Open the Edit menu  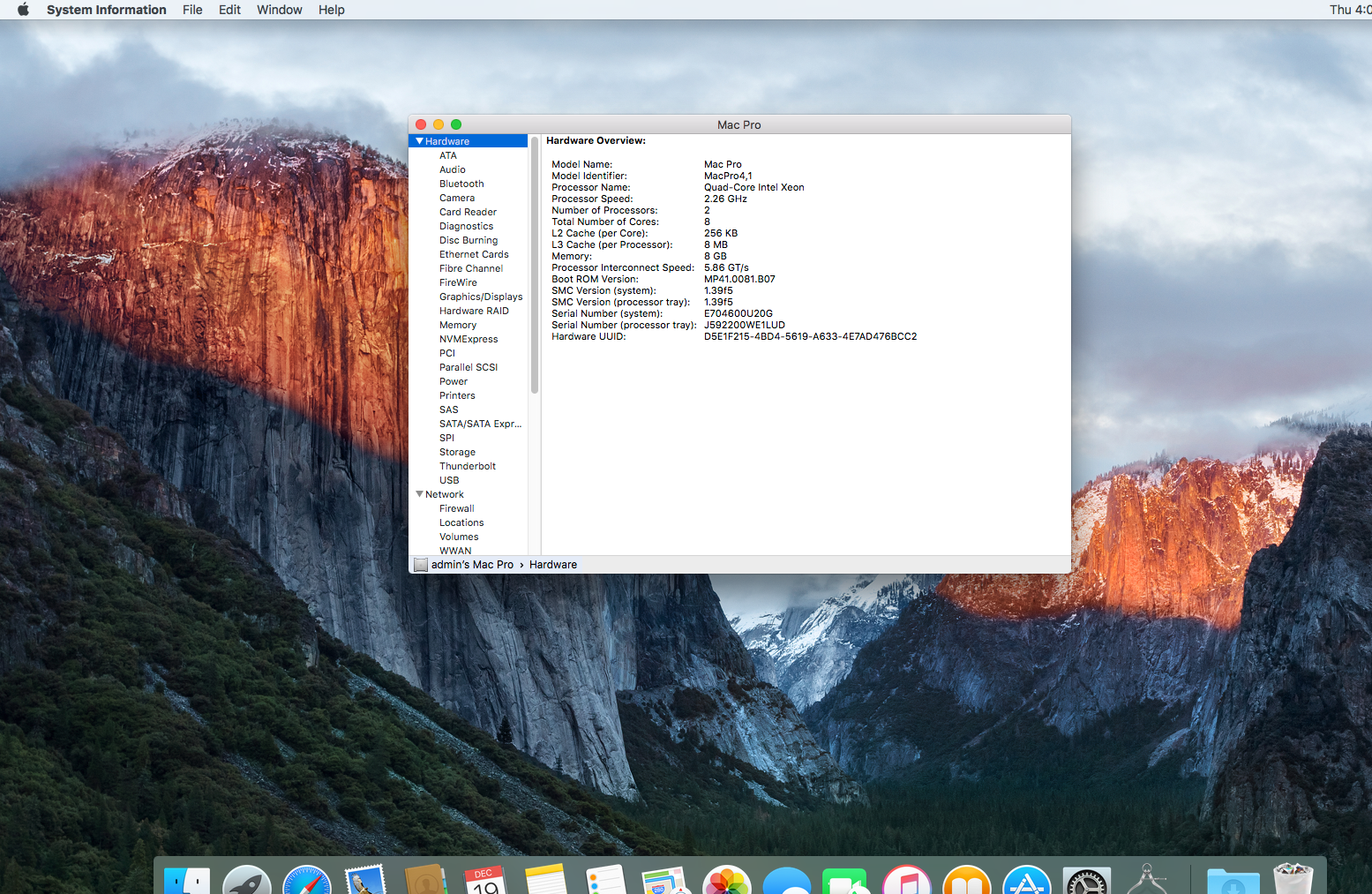(229, 10)
